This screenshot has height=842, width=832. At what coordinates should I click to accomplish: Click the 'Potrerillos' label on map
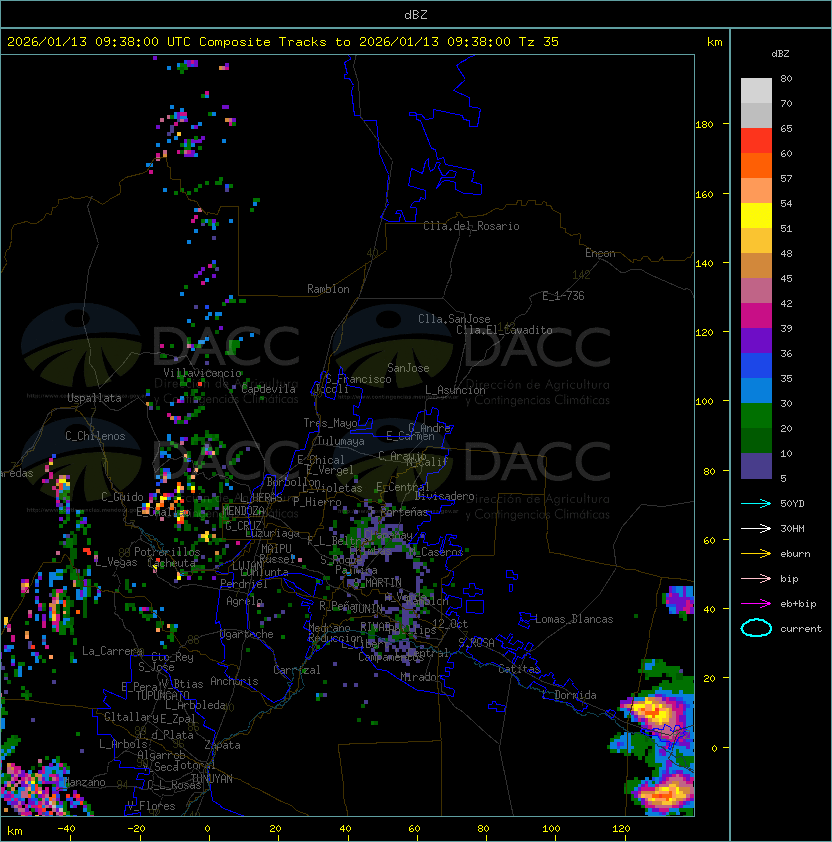[167, 552]
